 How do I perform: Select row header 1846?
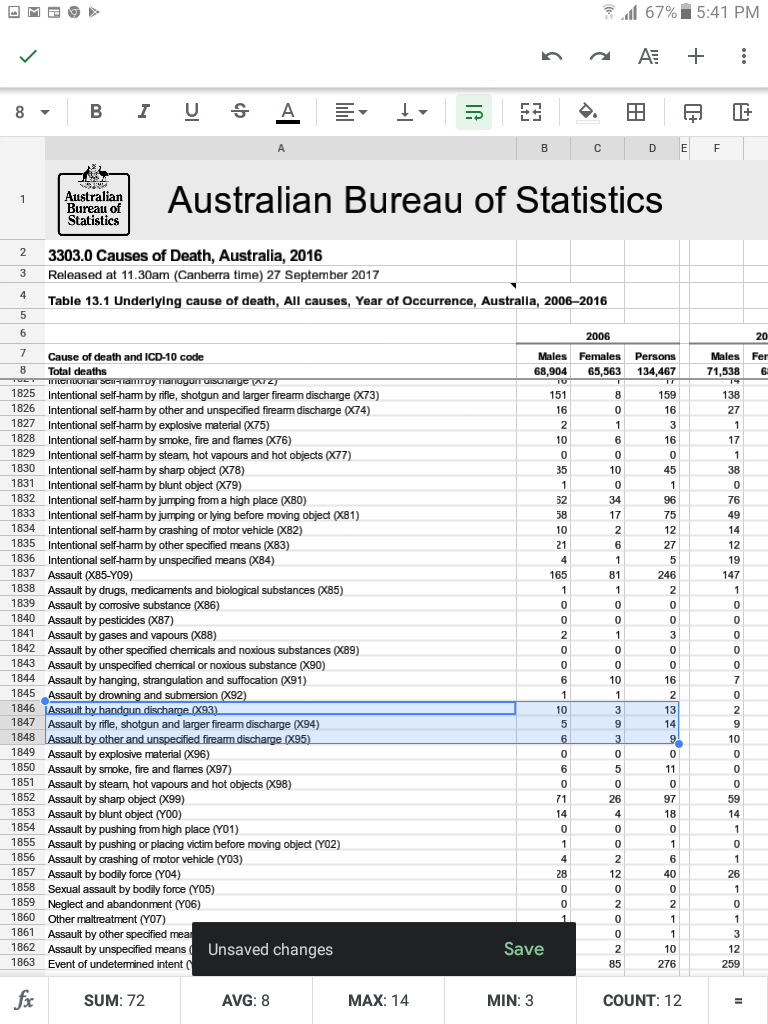(23, 709)
